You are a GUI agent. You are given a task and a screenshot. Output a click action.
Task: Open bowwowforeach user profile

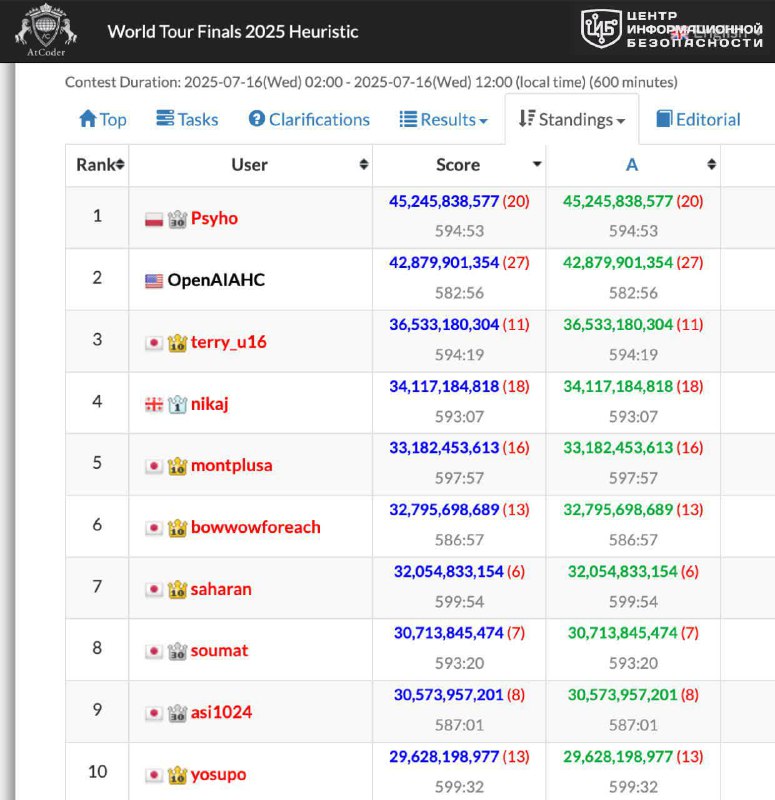coord(256,527)
